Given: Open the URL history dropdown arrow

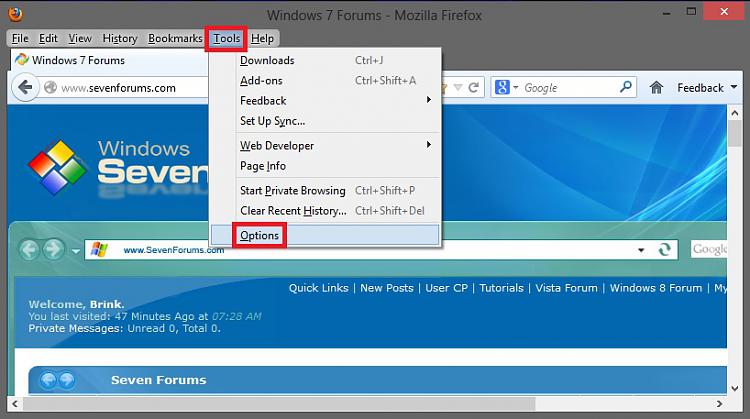Looking at the screenshot, I should point(458,88).
